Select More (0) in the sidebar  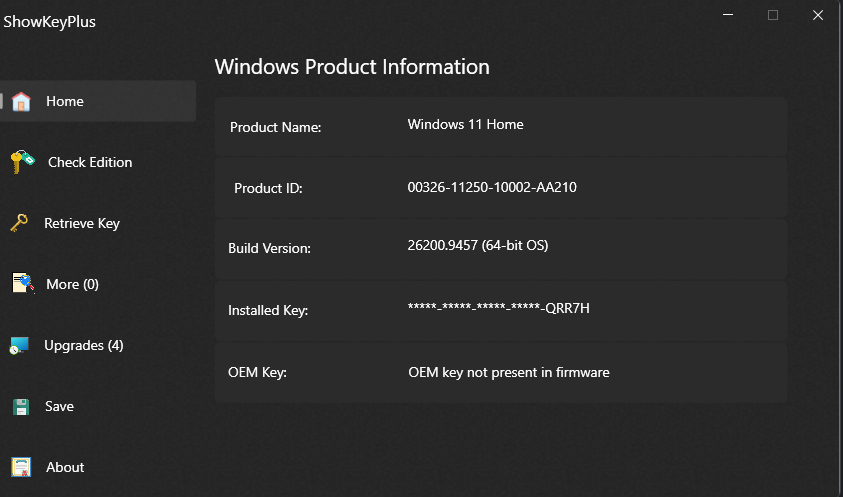(72, 284)
